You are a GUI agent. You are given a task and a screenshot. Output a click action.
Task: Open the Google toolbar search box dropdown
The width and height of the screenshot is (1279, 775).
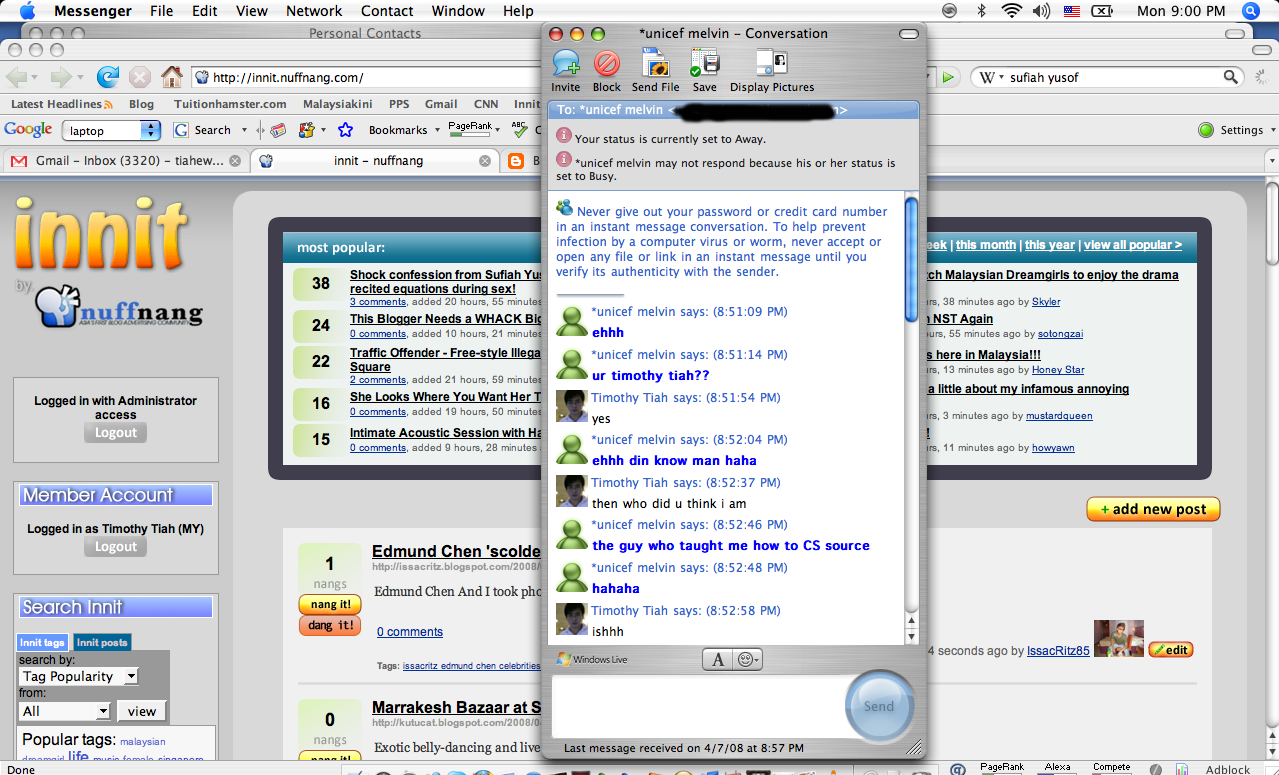click(150, 130)
